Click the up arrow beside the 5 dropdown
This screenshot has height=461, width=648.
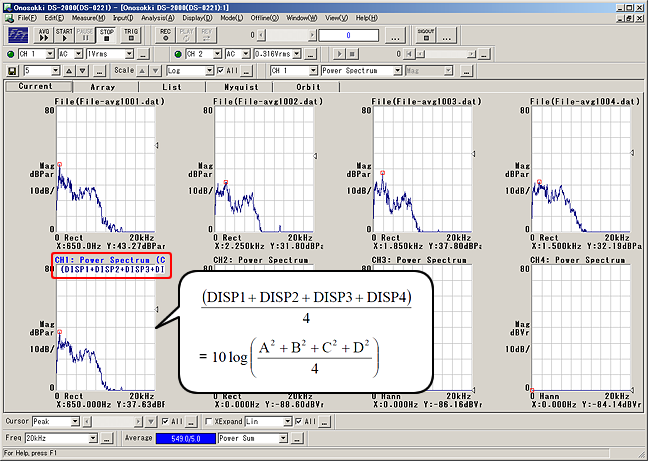[x=69, y=71]
